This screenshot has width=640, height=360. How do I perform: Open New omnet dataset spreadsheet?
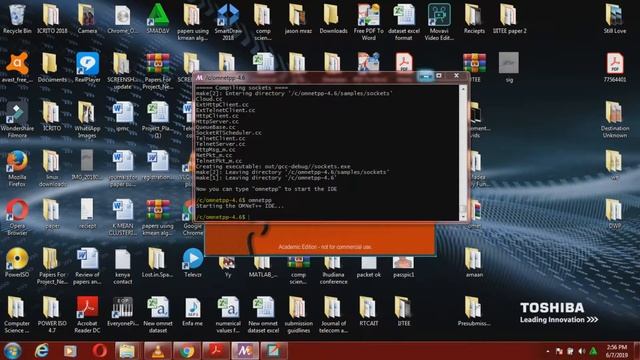[x=158, y=315]
